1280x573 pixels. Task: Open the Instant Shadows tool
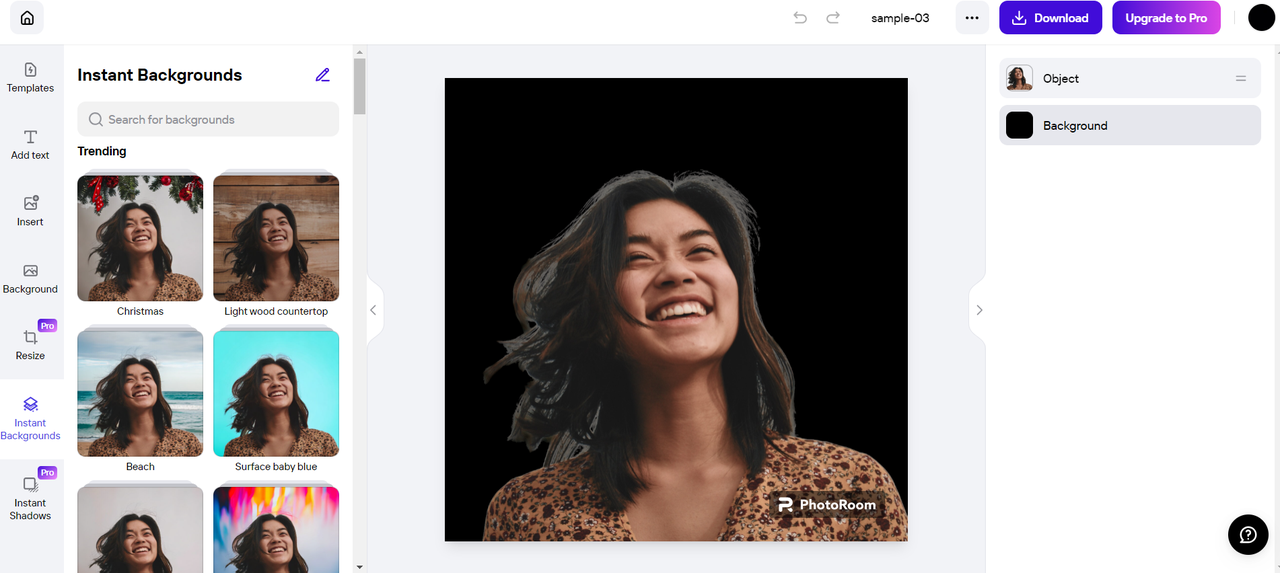click(x=30, y=498)
